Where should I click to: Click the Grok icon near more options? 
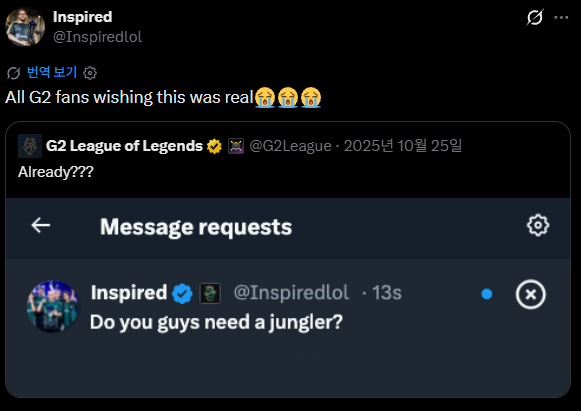[535, 17]
